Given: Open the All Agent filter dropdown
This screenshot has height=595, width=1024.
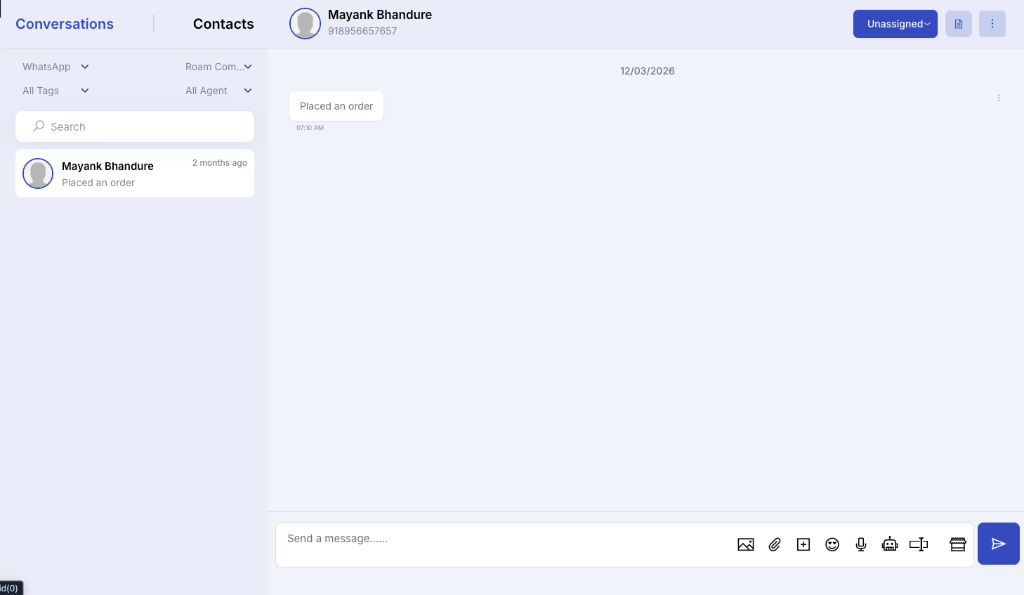Looking at the screenshot, I should (x=218, y=91).
